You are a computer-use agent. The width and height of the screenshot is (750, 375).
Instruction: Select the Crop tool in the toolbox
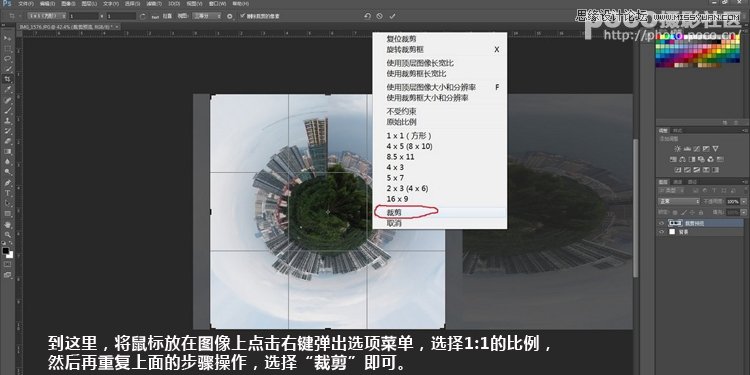[8, 79]
